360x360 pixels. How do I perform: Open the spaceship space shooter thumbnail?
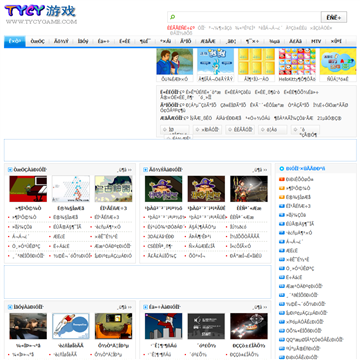pyautogui.click(x=249, y=326)
